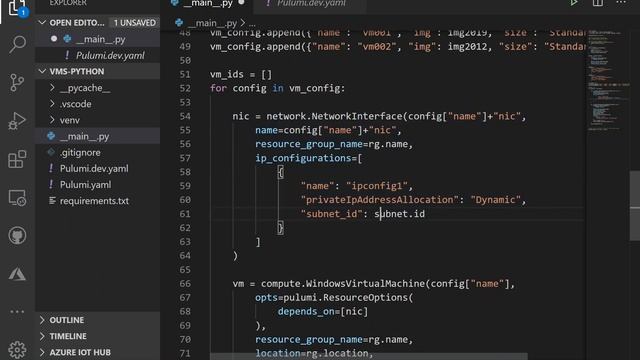Click "depends_on=[nic]" on line 68
640x360 pixels.
(323, 312)
